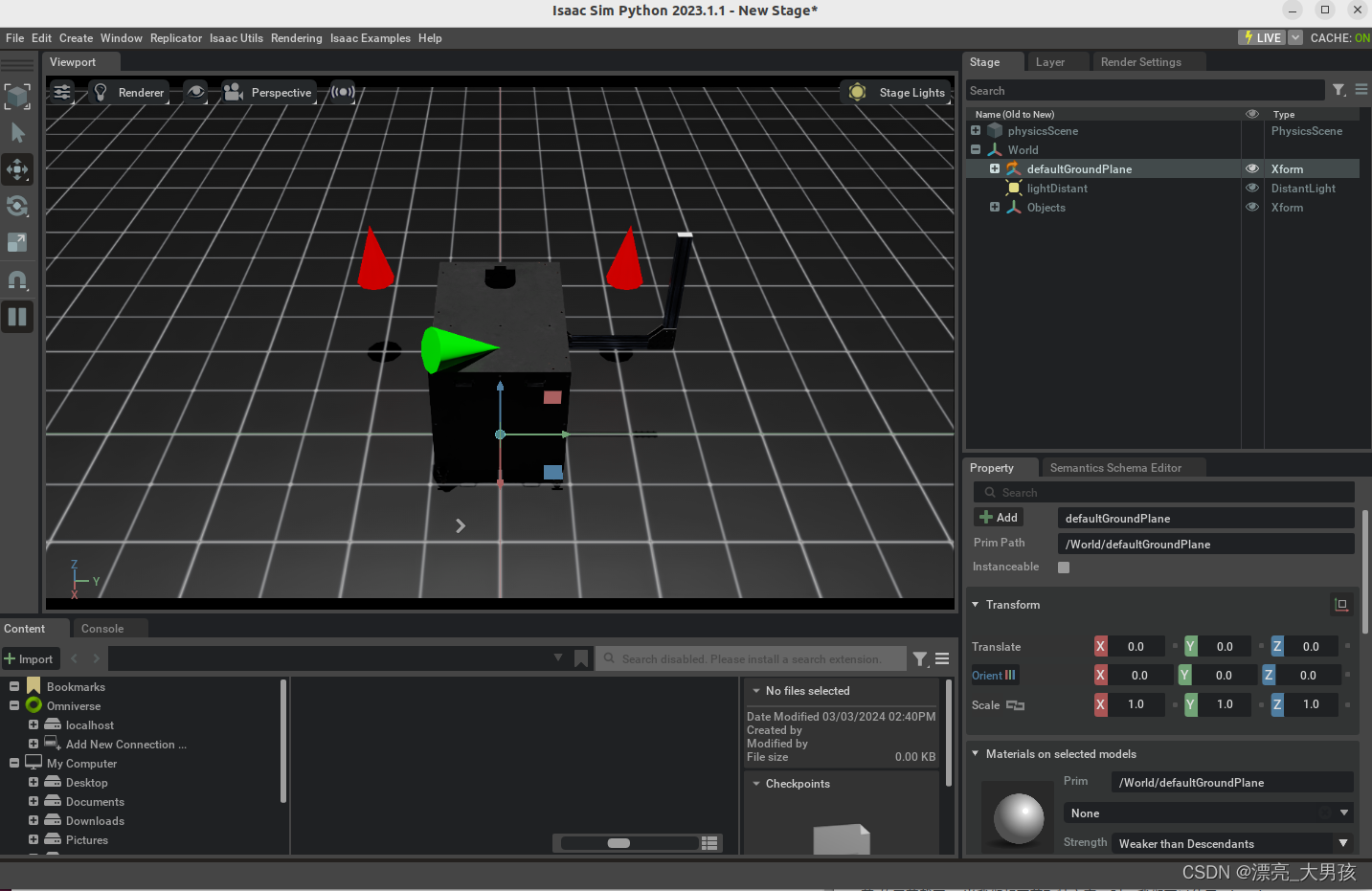Click the LIVE session button
The height and width of the screenshot is (891, 1372).
(1262, 37)
